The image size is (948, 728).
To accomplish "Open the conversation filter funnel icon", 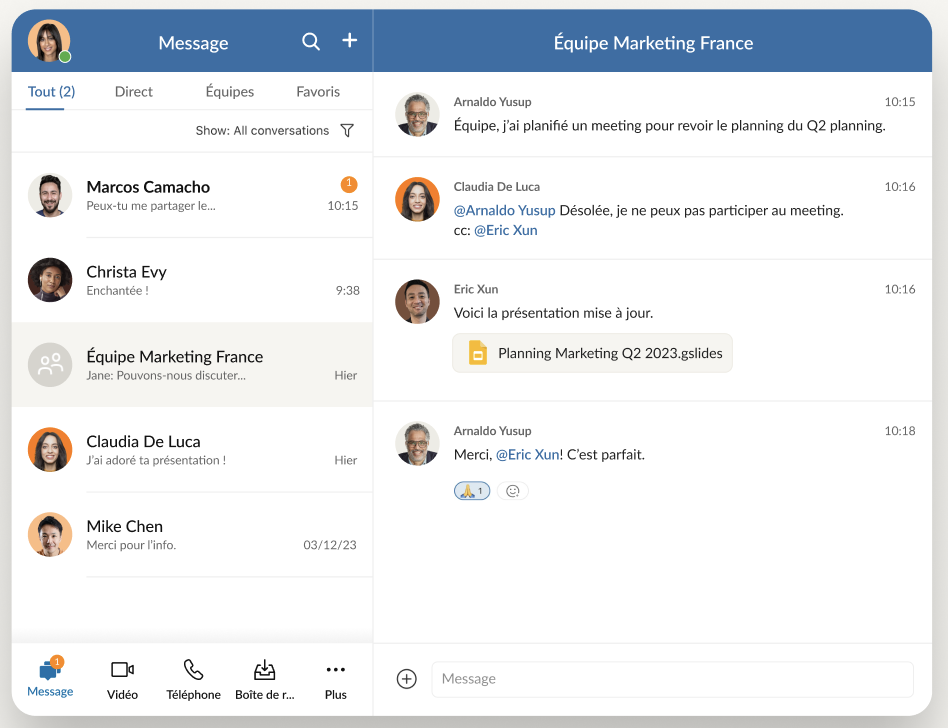I will (347, 130).
